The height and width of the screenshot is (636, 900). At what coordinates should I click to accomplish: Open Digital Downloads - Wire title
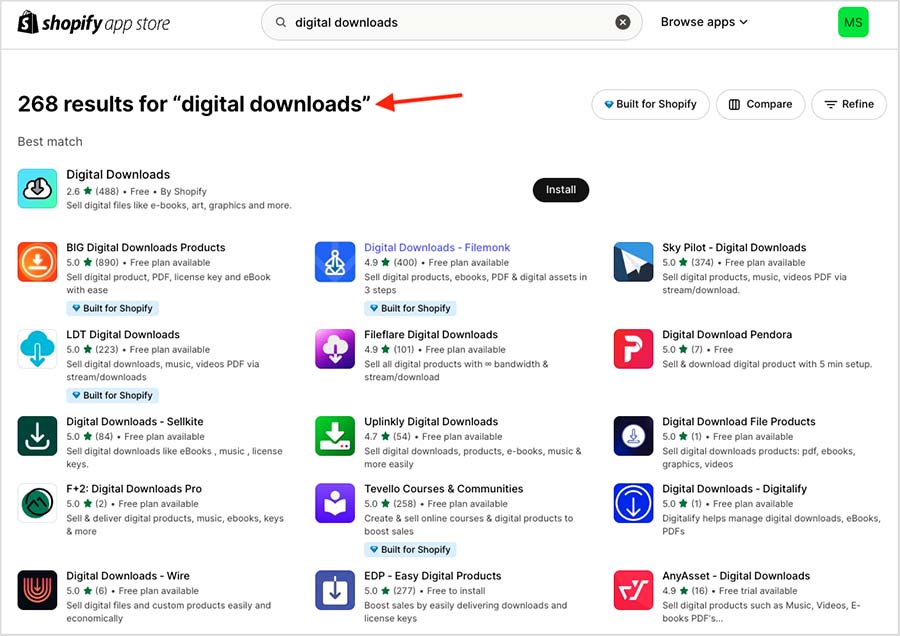(128, 576)
